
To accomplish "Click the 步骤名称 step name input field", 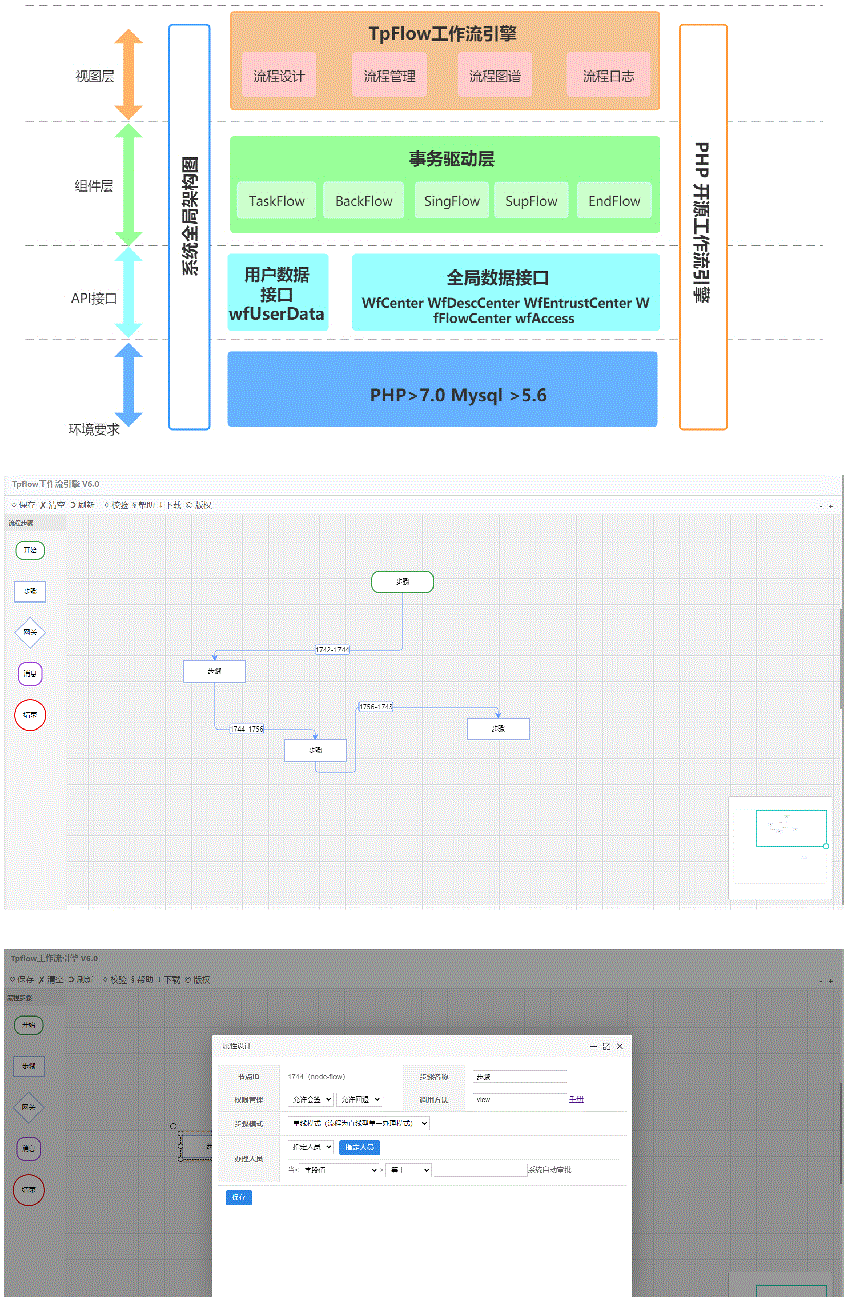I will [520, 1077].
